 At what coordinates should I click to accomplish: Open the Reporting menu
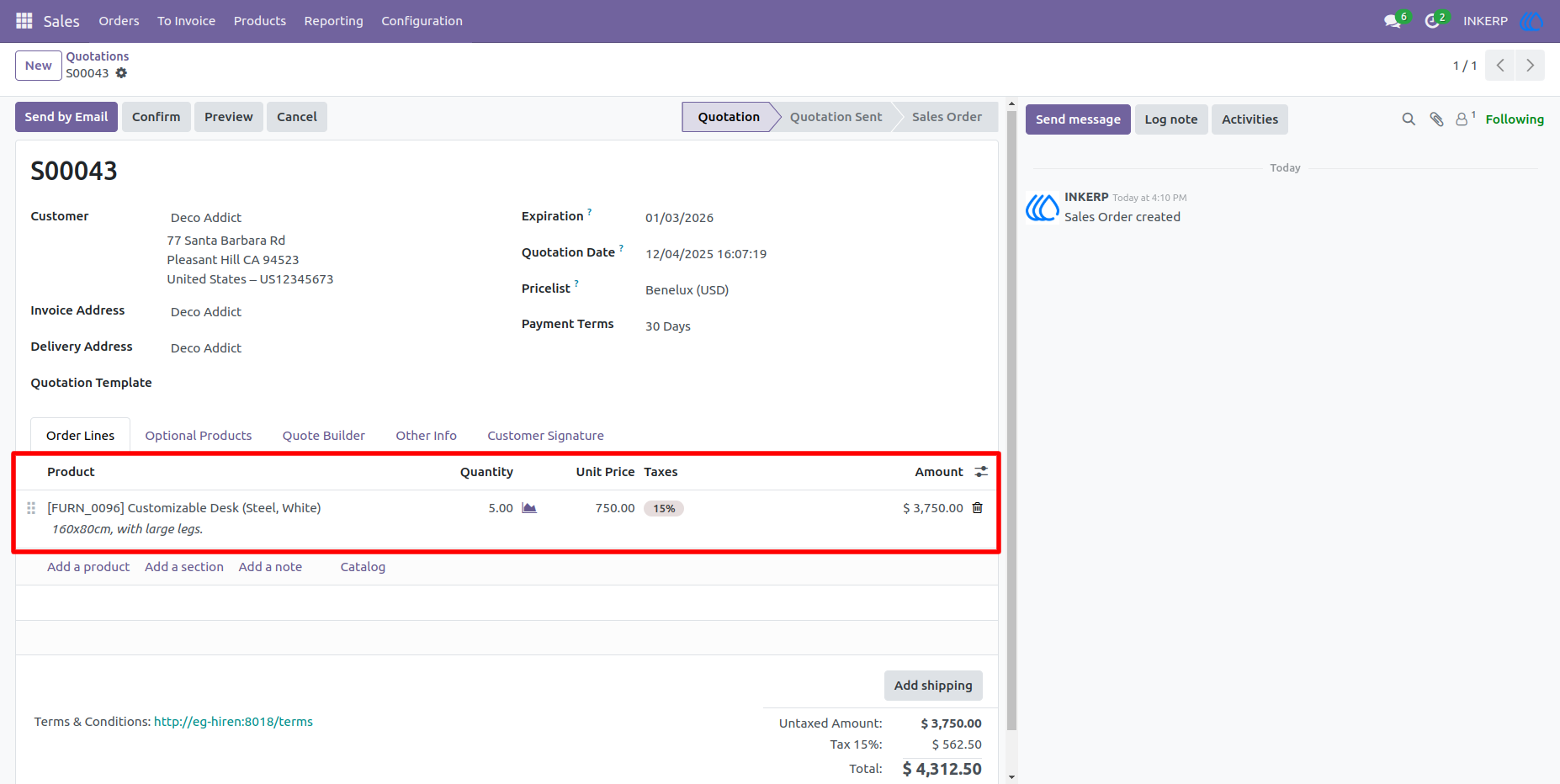click(x=333, y=21)
